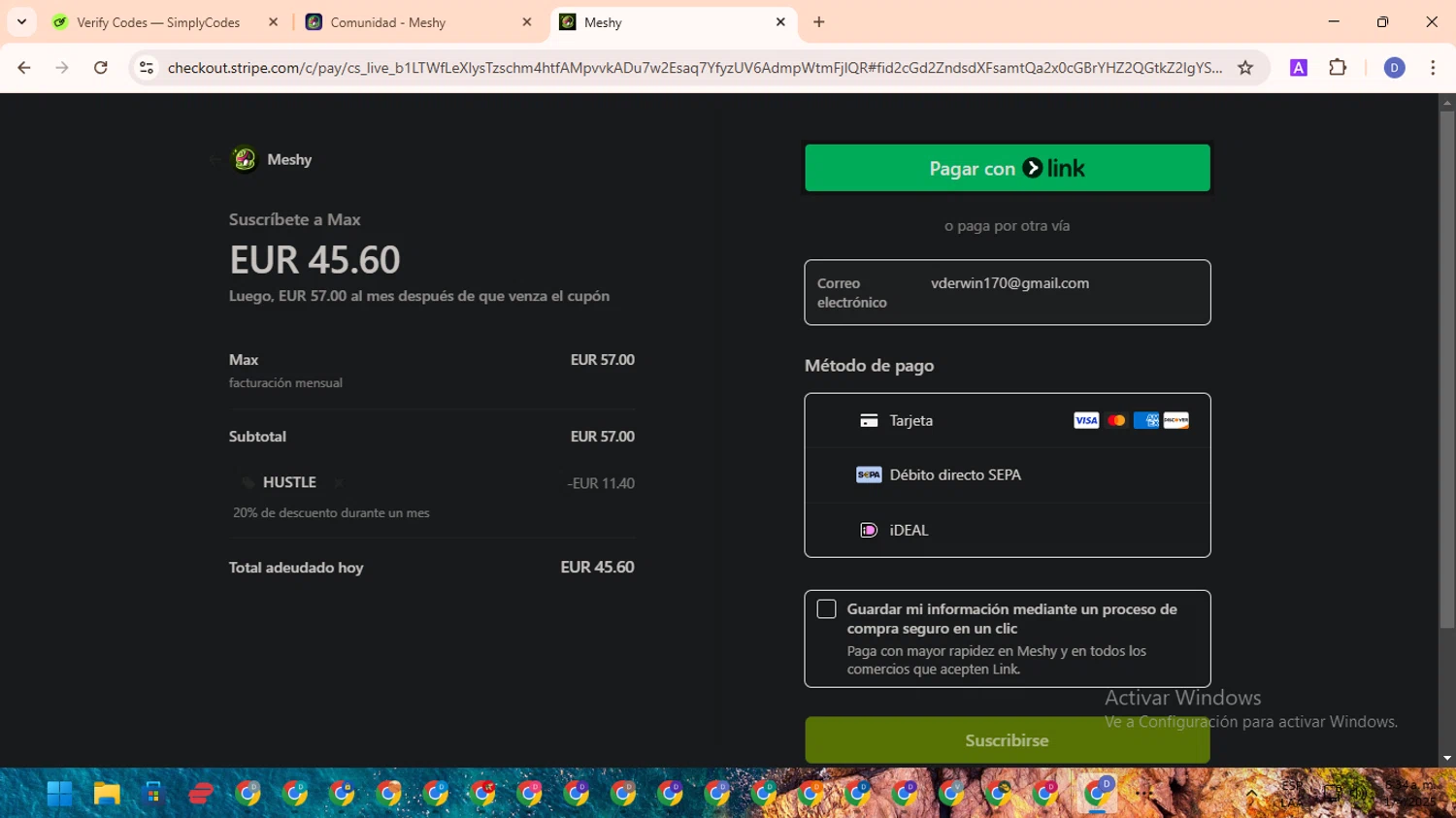Screen dimensions: 1456x818
Task: Open the purple A extension
Action: click(x=1299, y=68)
